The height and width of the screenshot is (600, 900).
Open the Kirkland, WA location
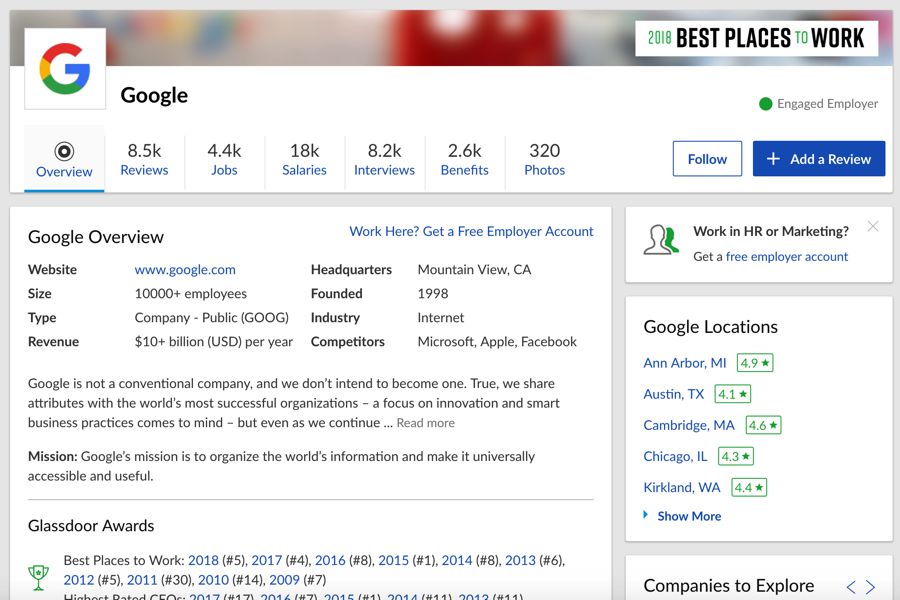(682, 487)
